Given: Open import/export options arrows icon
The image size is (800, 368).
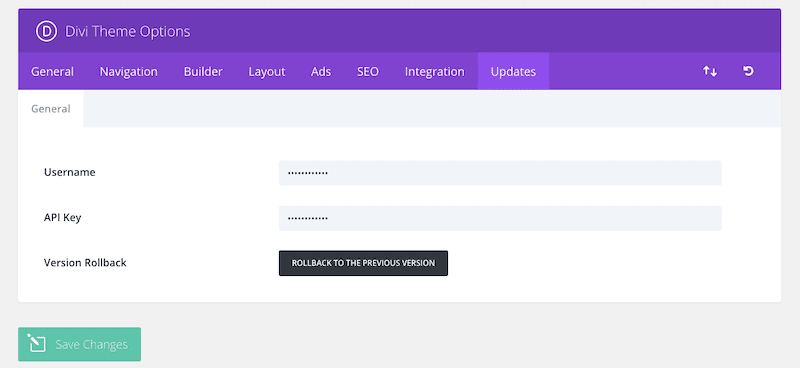Looking at the screenshot, I should [x=710, y=71].
